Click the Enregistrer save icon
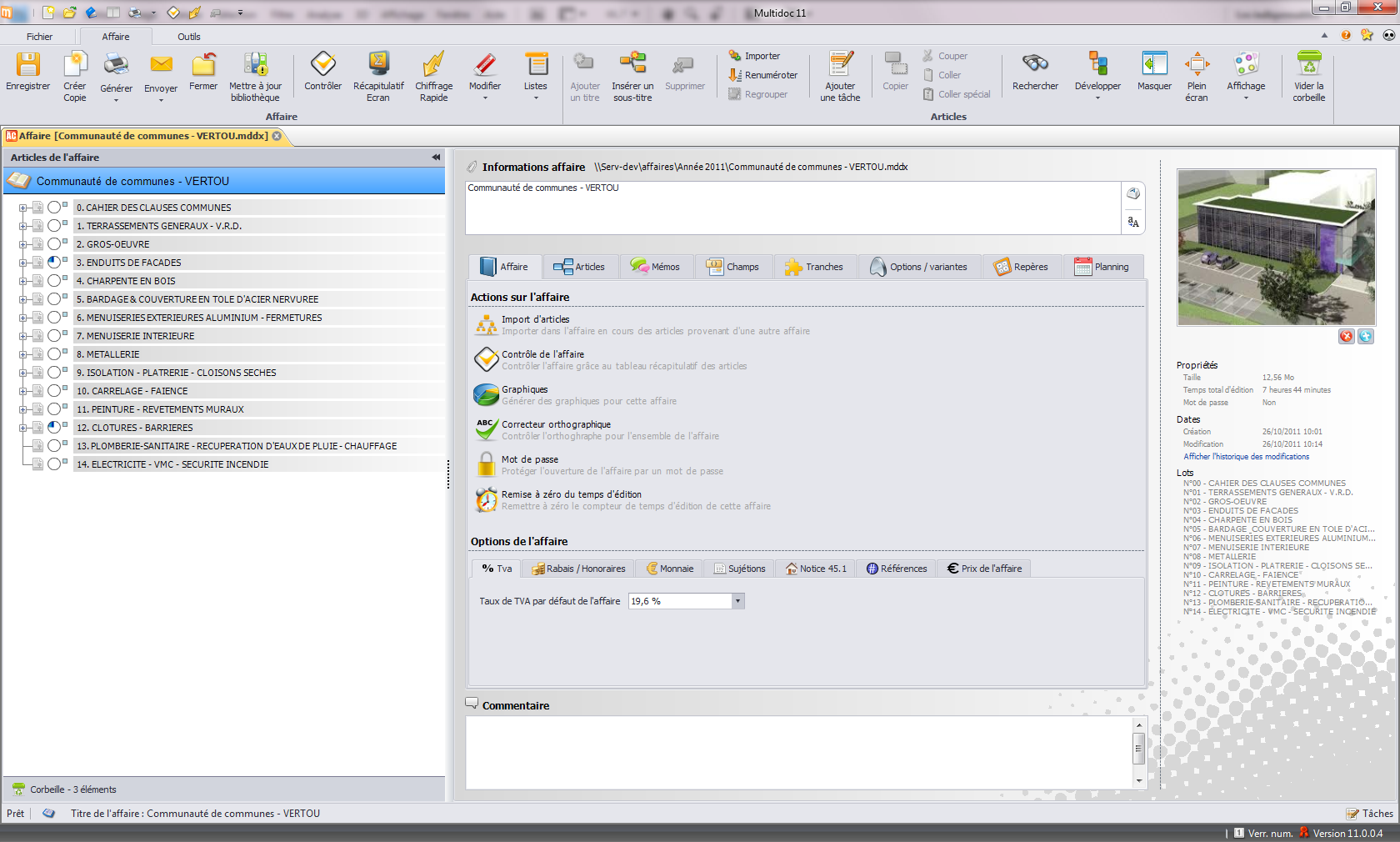The width and height of the screenshot is (1400, 842). 27,65
